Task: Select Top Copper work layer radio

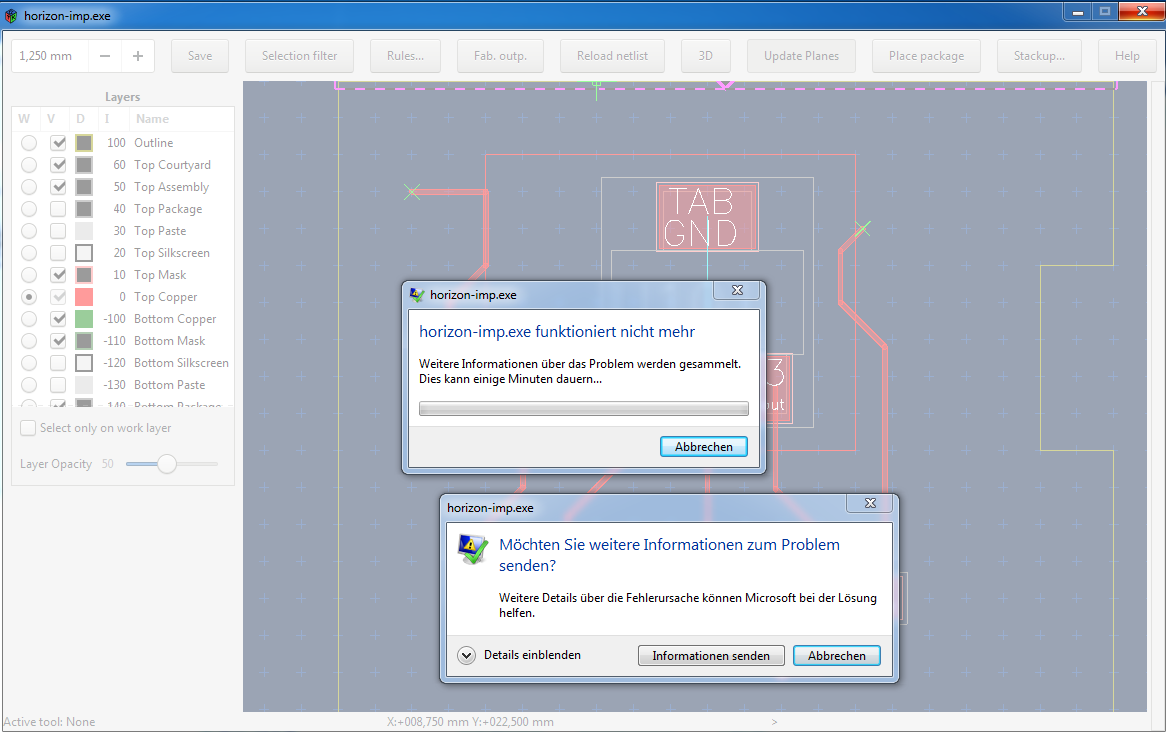Action: (x=29, y=297)
